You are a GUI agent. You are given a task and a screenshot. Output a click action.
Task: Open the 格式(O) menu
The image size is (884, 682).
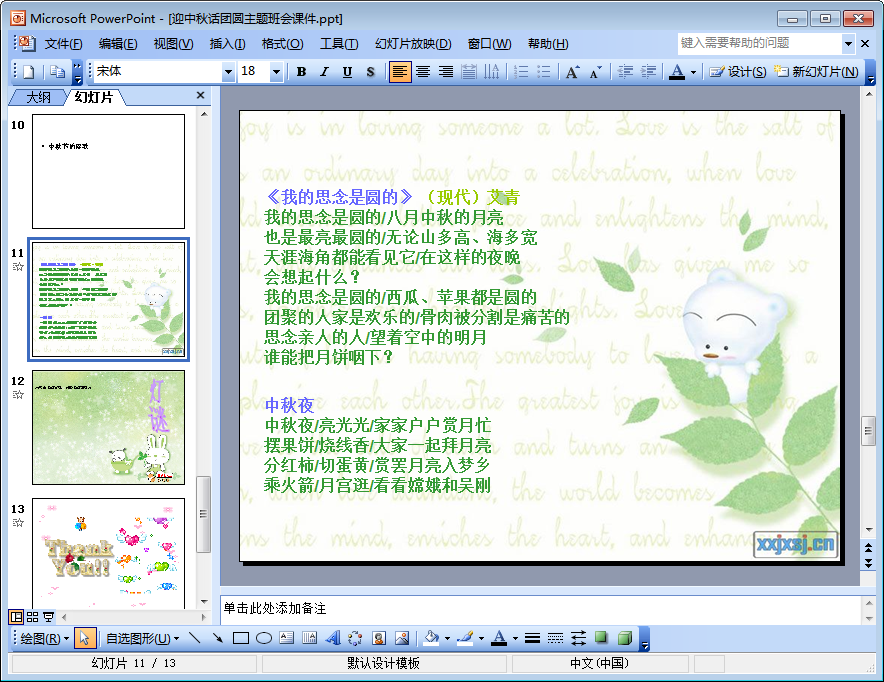(282, 44)
